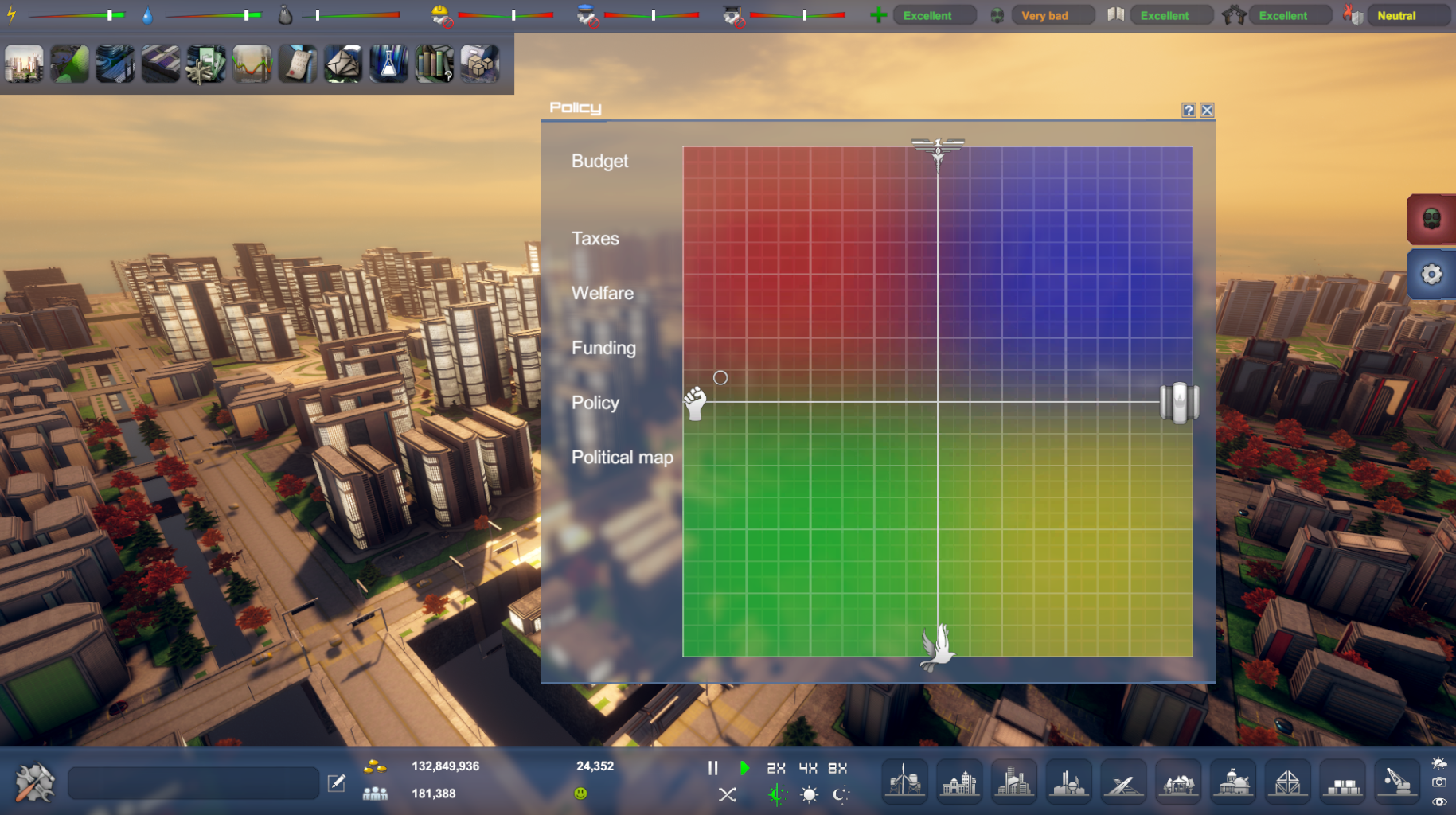Switch to nighttime with the moon icon

tap(841, 794)
